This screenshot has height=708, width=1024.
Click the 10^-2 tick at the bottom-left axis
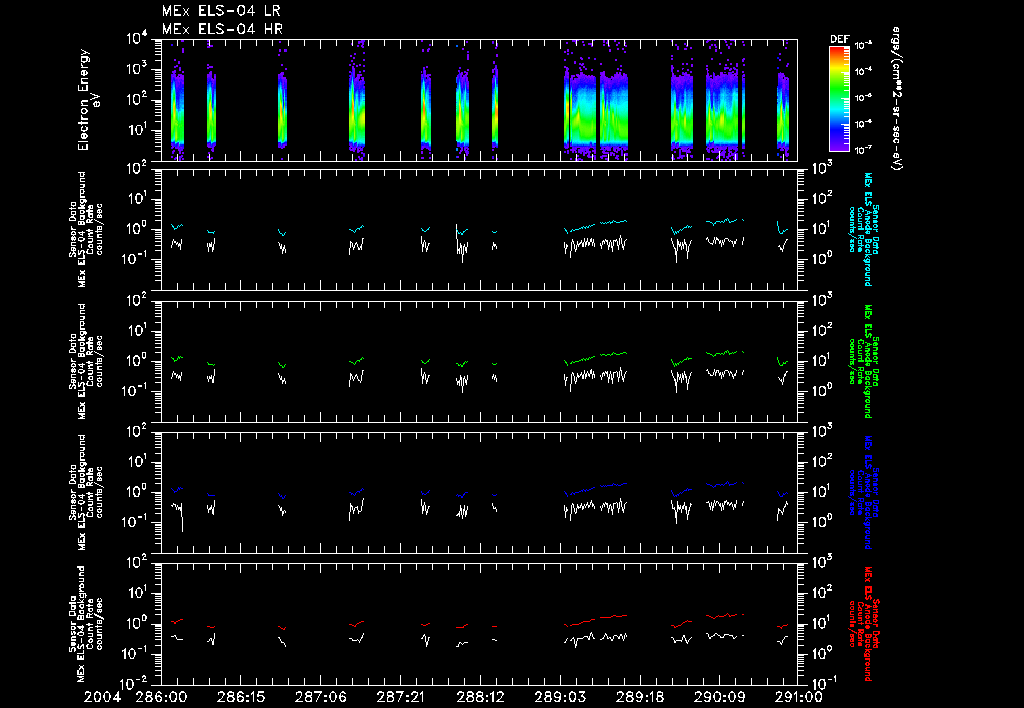click(134, 683)
